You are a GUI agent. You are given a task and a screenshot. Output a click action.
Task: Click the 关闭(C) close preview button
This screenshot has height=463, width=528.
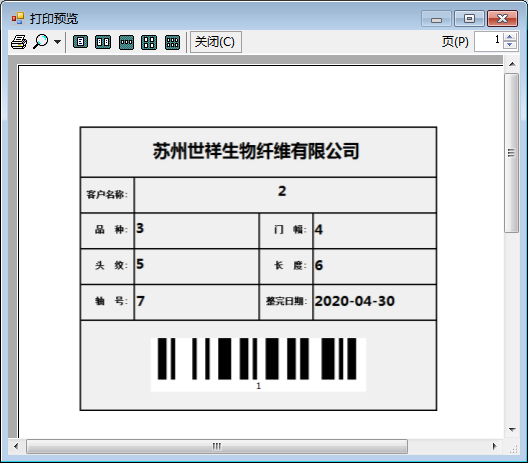216,42
